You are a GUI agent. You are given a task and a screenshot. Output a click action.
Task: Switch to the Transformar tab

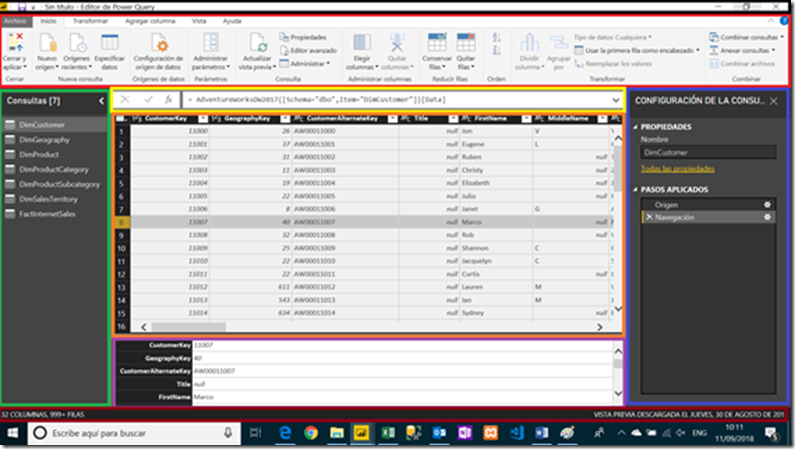click(x=91, y=20)
